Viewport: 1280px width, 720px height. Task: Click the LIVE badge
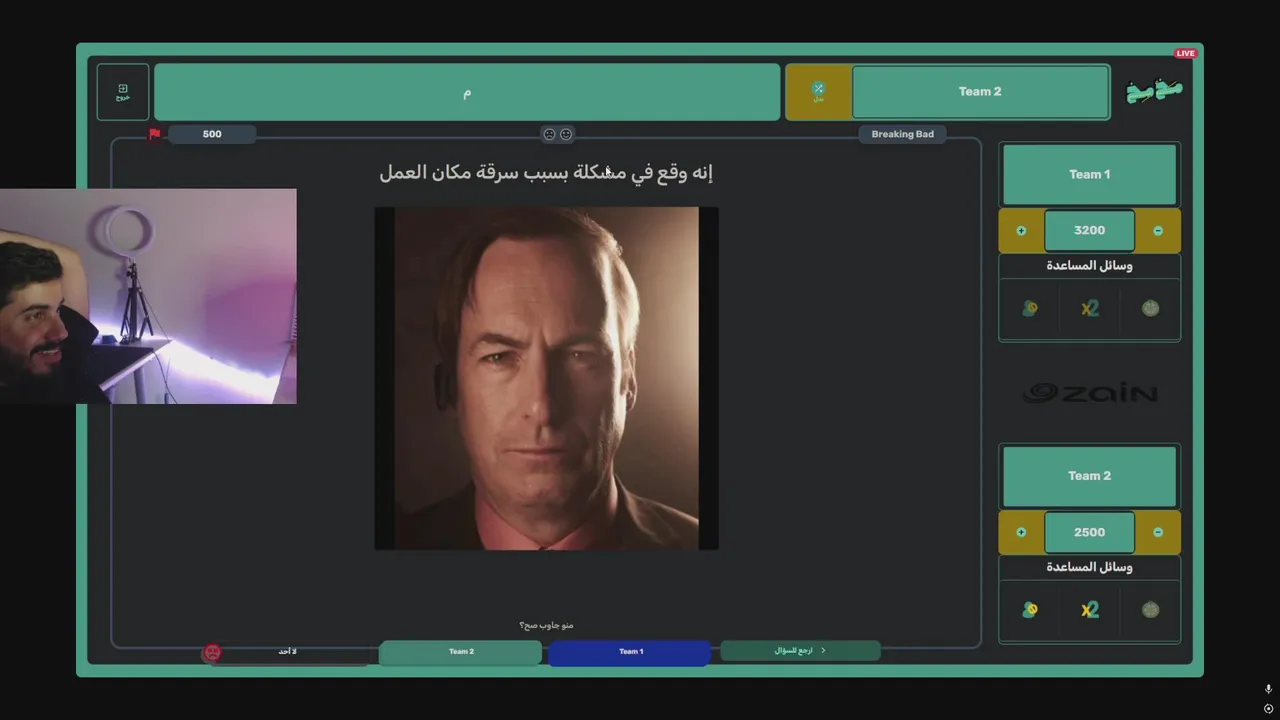tap(1185, 53)
